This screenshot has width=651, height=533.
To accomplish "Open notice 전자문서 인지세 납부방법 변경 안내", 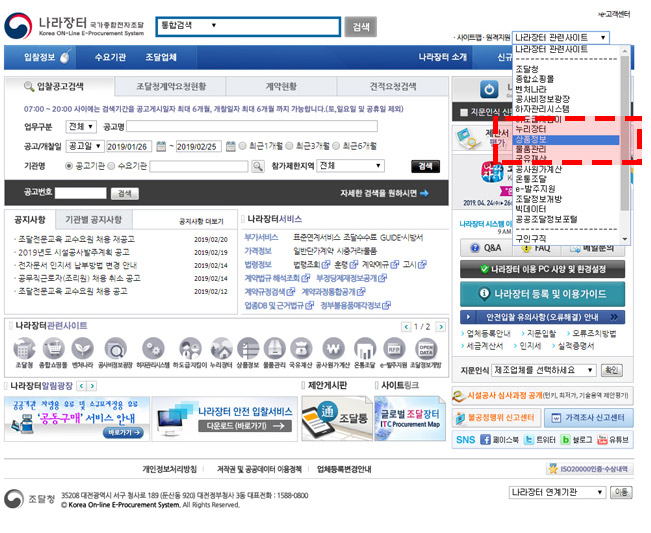I will pos(78,265).
